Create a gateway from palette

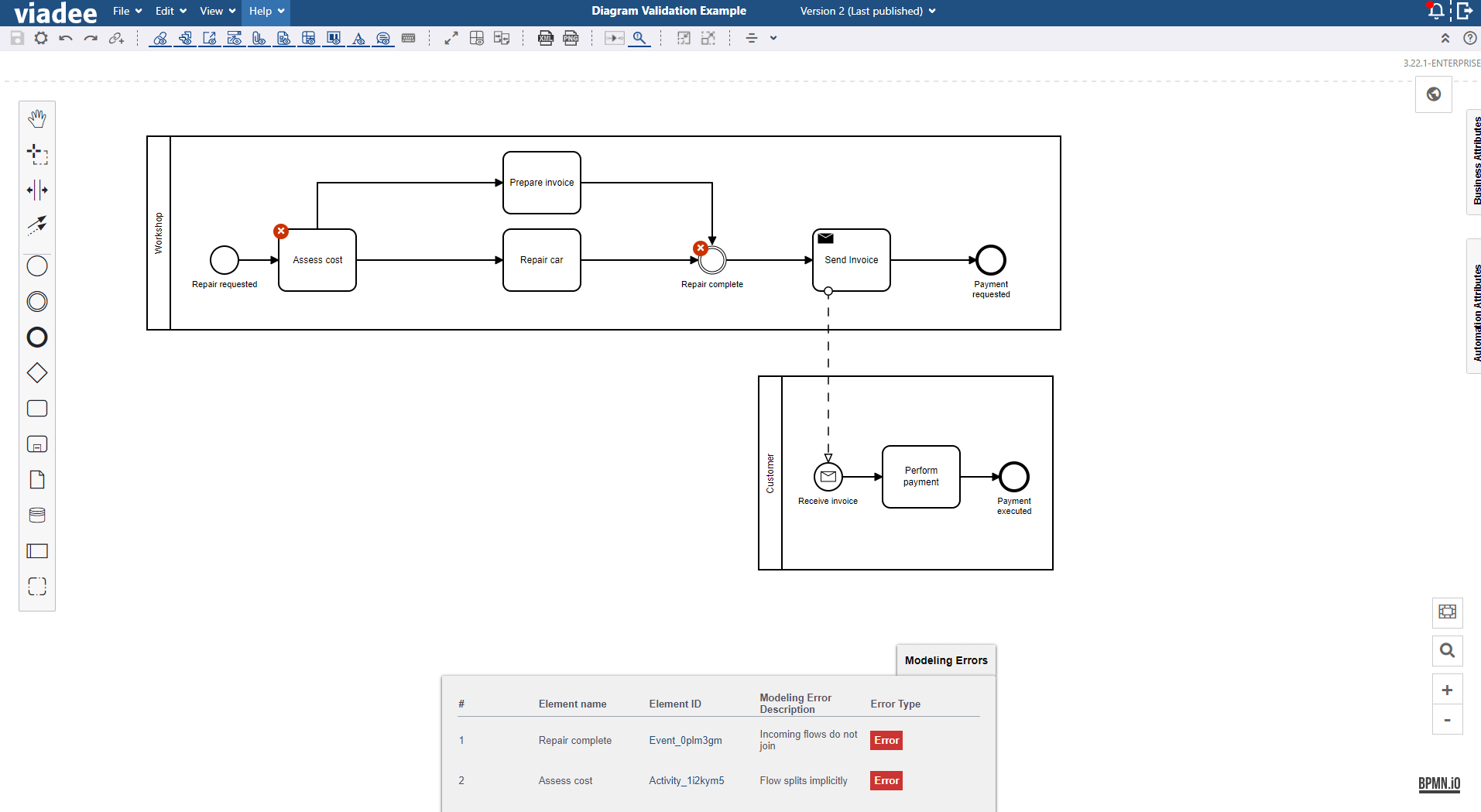[37, 373]
